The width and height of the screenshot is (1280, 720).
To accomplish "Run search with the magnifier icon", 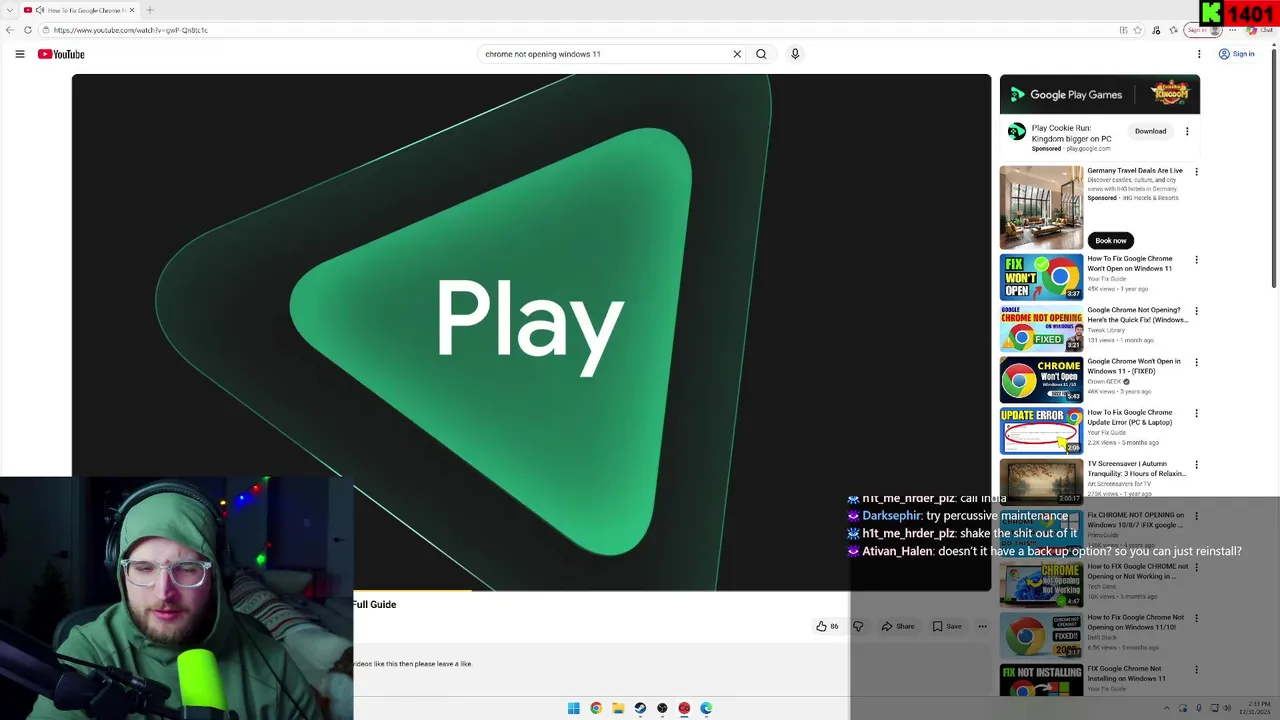I will click(761, 54).
